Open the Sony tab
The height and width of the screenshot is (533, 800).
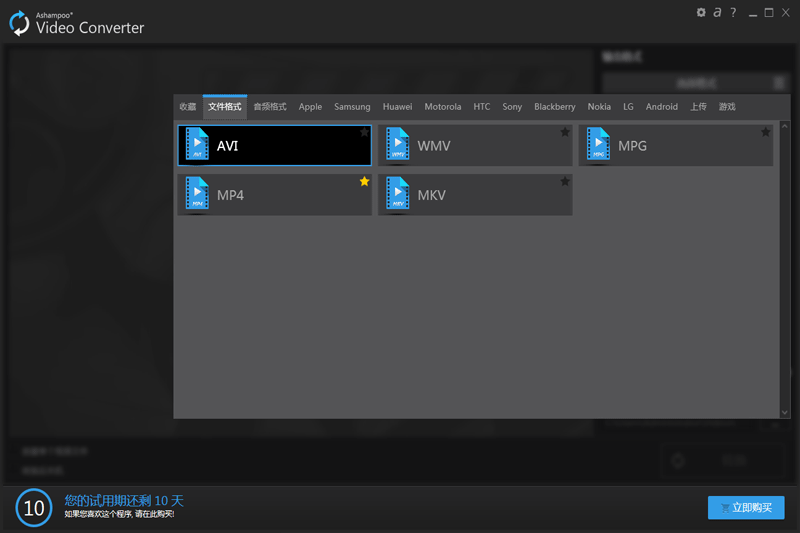point(512,107)
